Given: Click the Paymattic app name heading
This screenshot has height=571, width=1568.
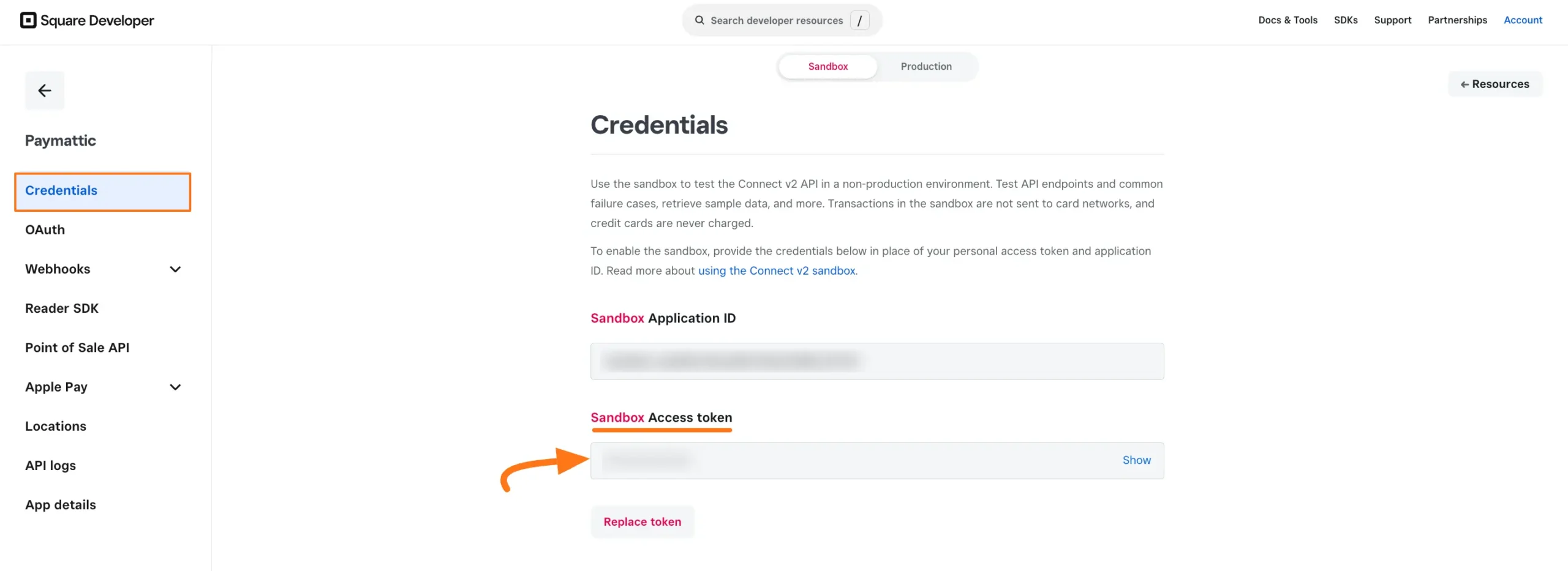Looking at the screenshot, I should 60,140.
